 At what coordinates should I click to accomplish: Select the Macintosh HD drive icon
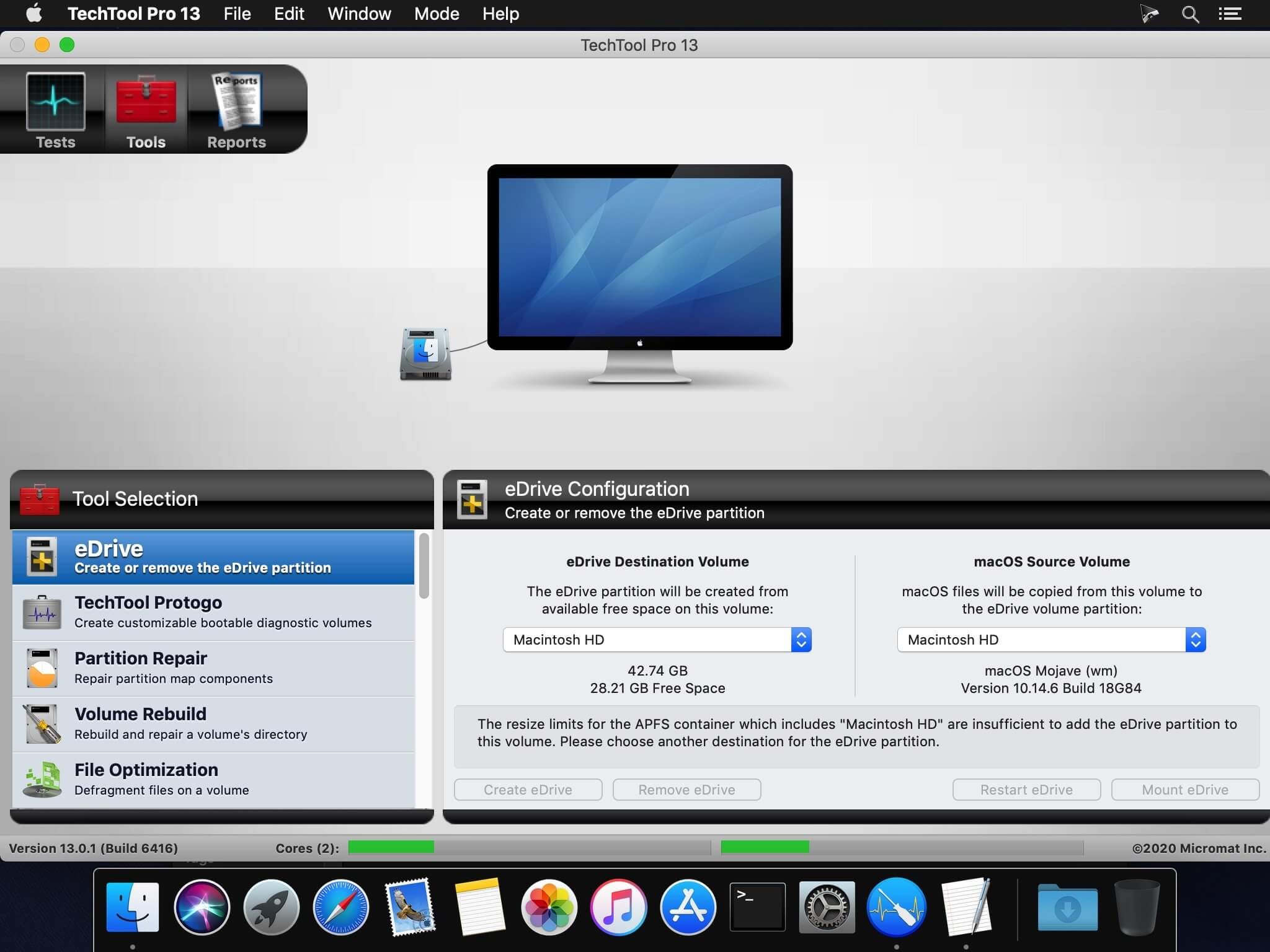(425, 354)
